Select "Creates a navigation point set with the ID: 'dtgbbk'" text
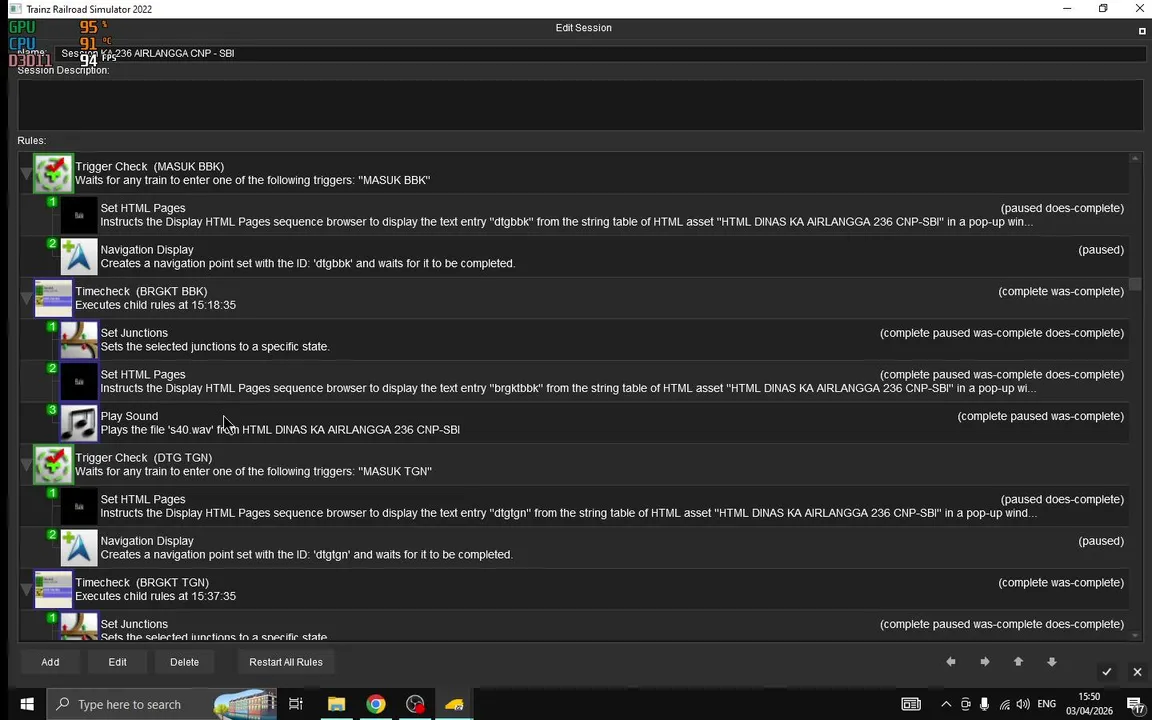 coord(307,264)
